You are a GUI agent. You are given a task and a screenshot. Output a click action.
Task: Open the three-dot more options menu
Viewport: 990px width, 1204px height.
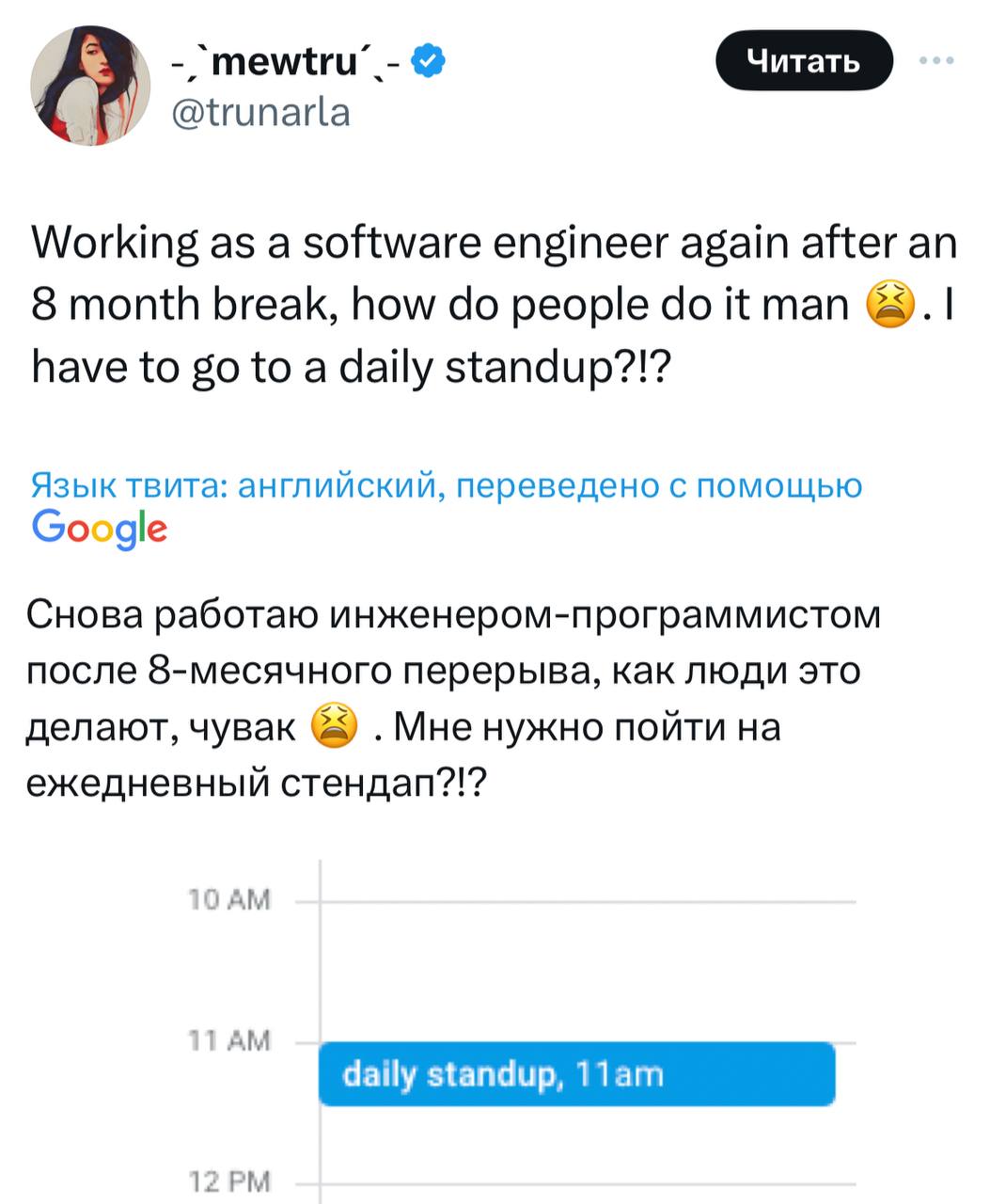click(x=937, y=61)
